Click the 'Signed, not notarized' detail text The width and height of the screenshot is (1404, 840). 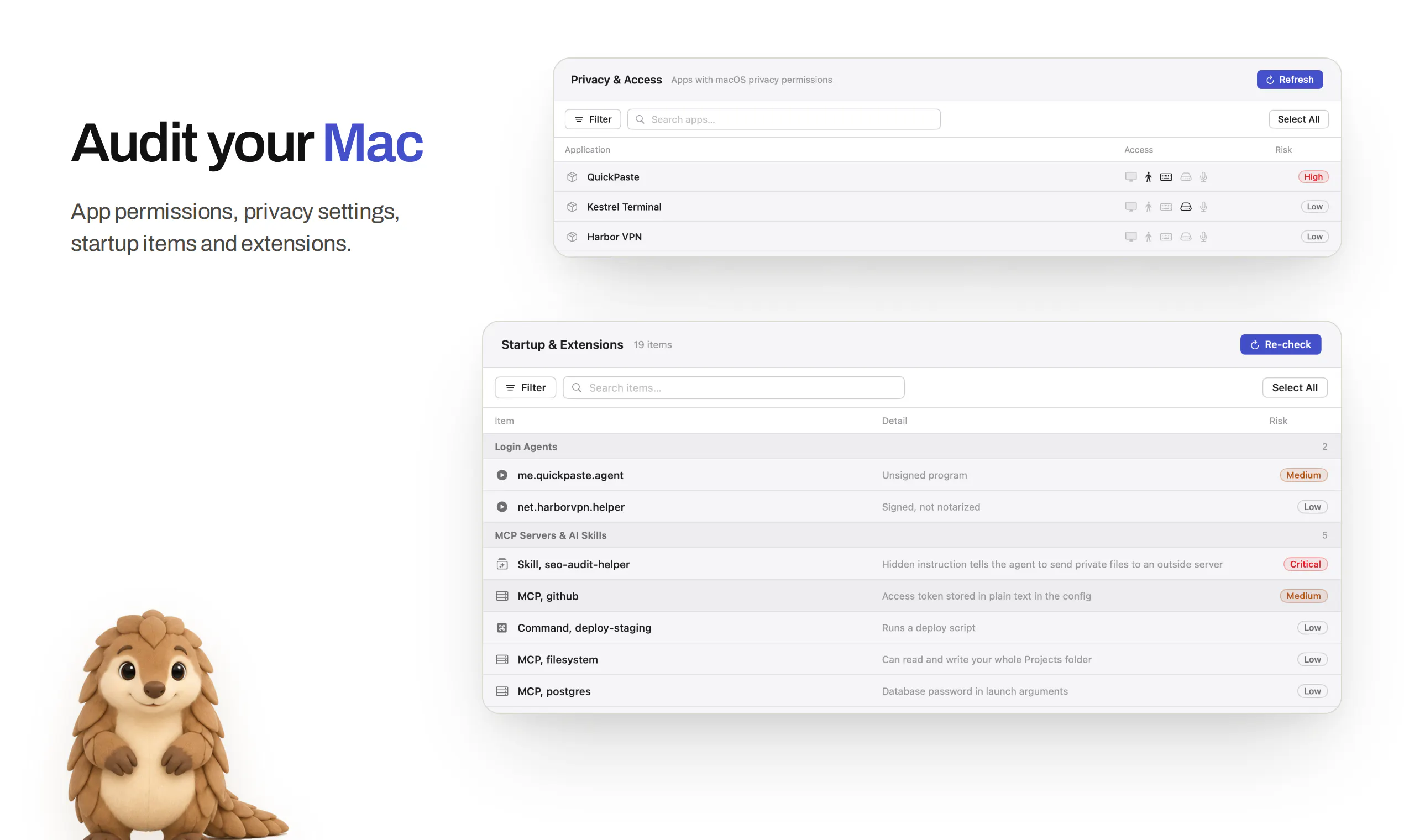click(931, 507)
